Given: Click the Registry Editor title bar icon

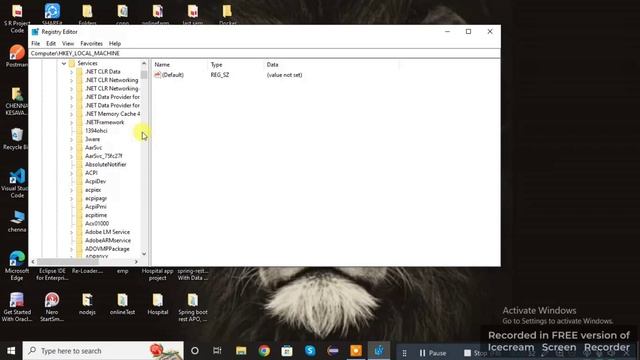Looking at the screenshot, I should coord(35,31).
